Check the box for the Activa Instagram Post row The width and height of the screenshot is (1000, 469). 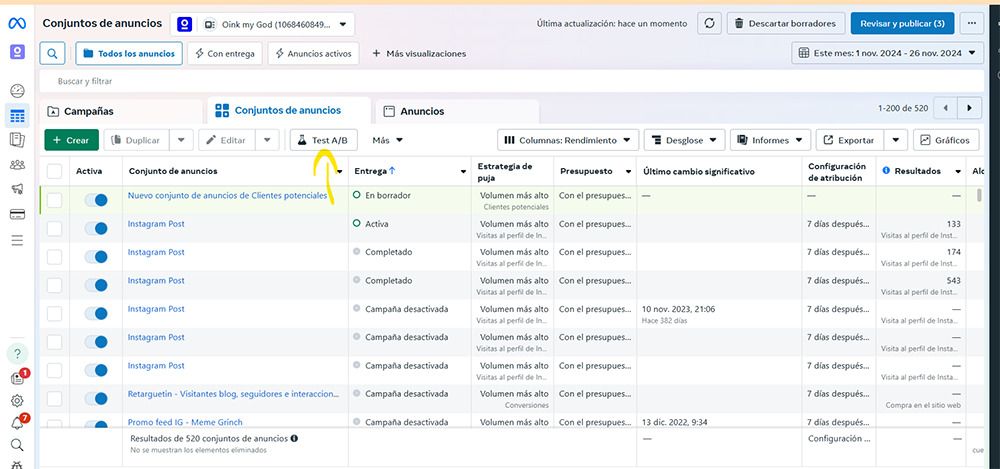point(54,228)
